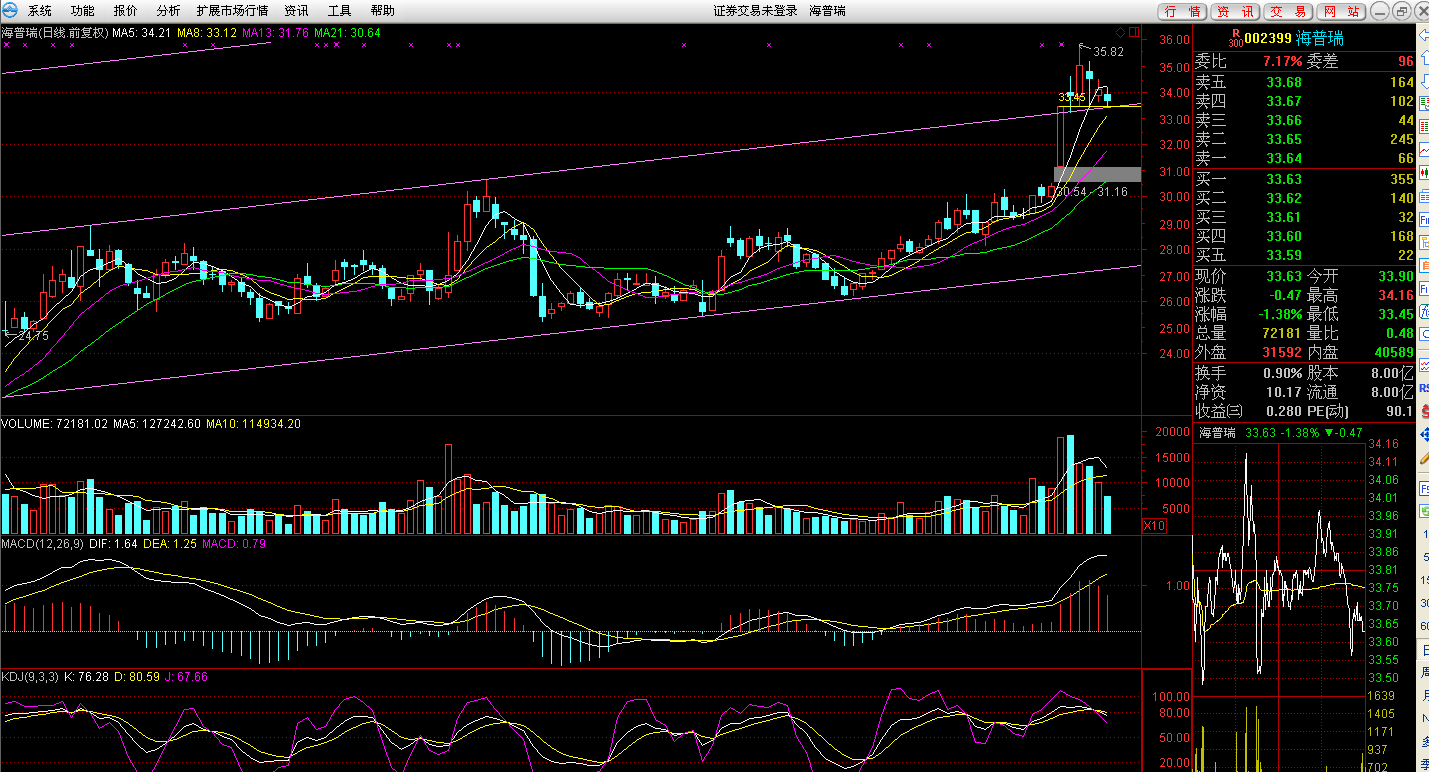Click the PE(动) 90.1 value

(x=1400, y=411)
